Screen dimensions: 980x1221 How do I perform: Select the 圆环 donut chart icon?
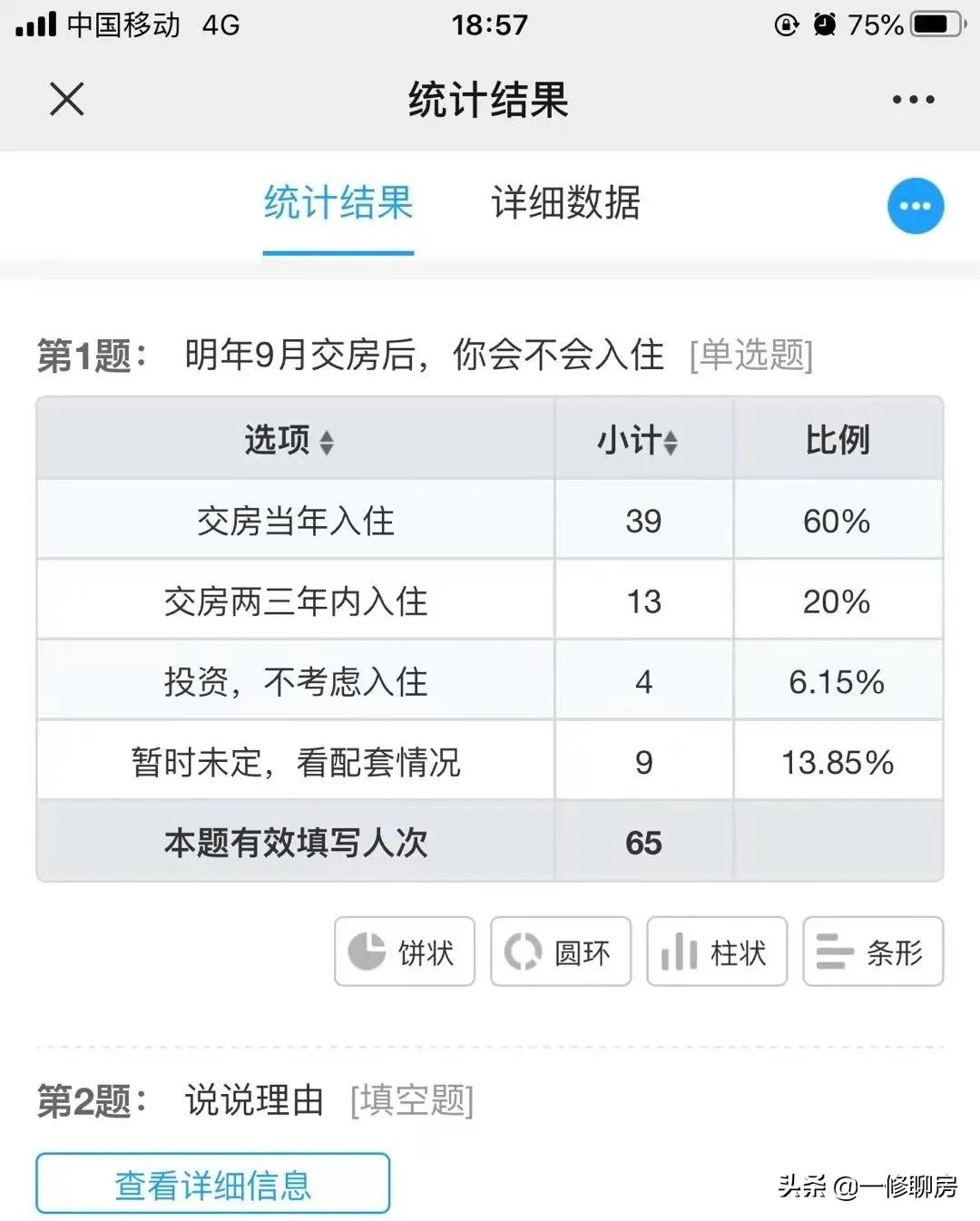(560, 952)
